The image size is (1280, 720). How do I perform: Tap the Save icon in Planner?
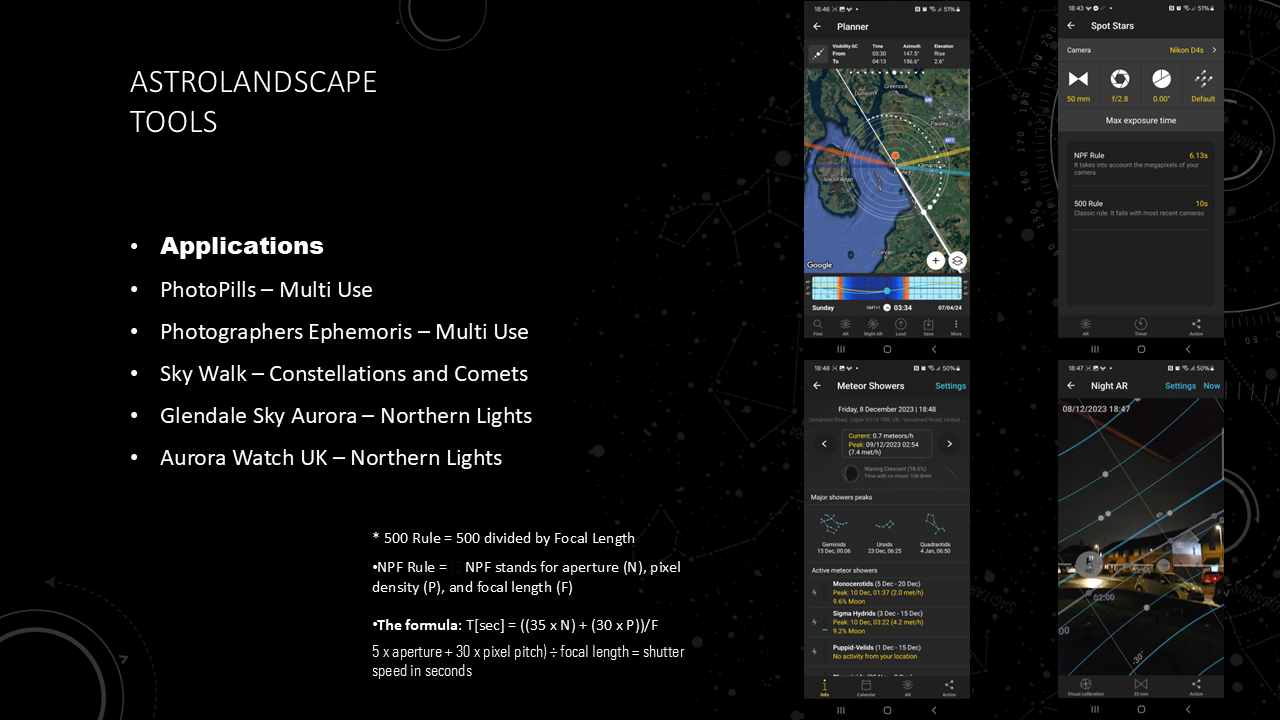[x=928, y=327]
